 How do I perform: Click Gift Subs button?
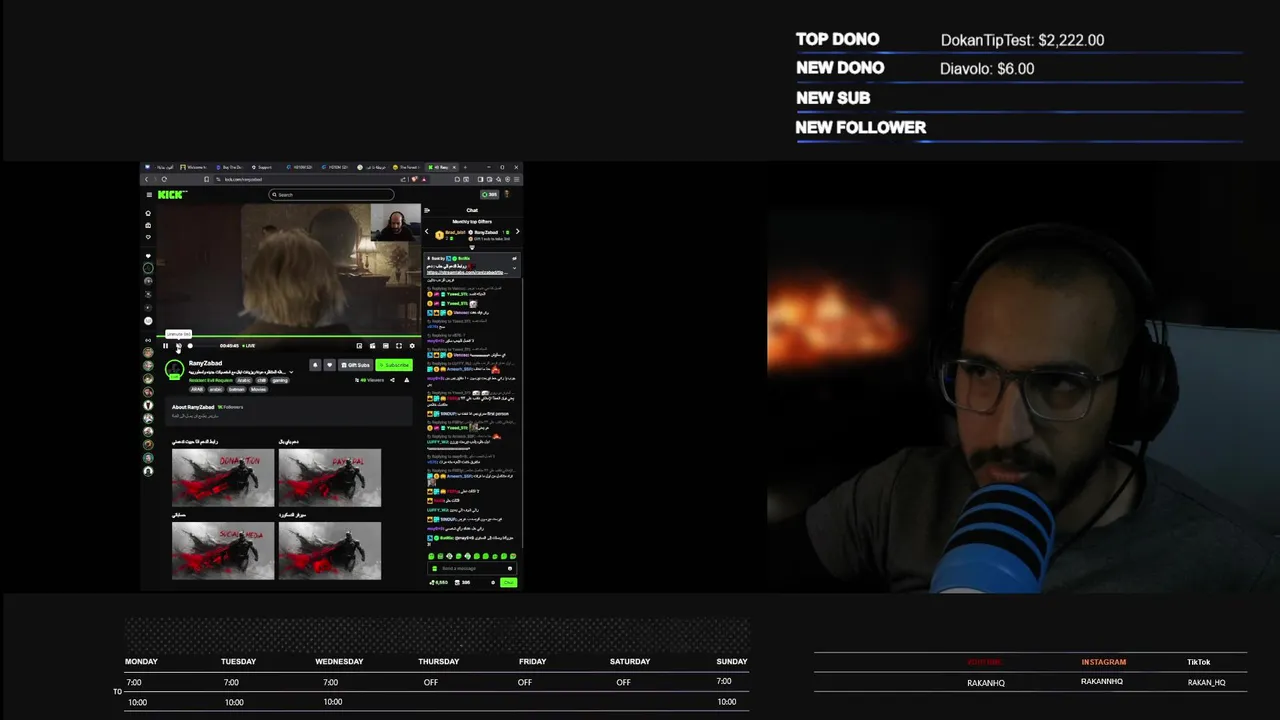coord(355,365)
